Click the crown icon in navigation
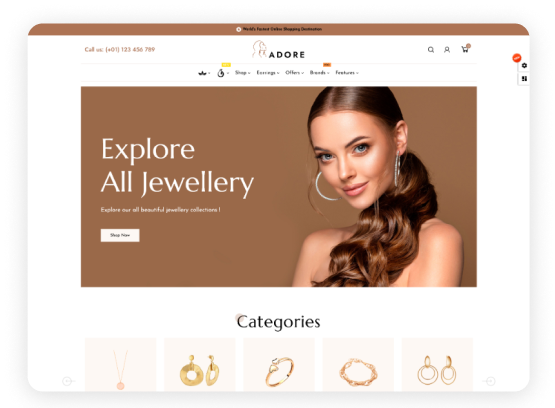The height and width of the screenshot is (408, 555). pos(202,73)
